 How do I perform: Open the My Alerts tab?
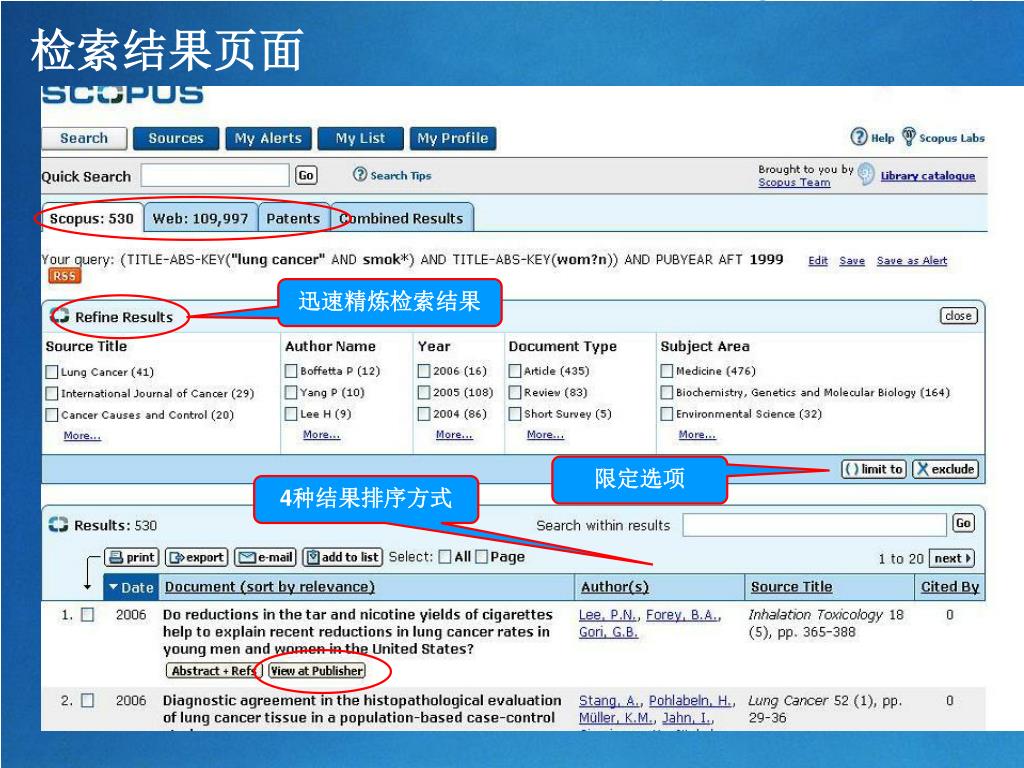(268, 138)
